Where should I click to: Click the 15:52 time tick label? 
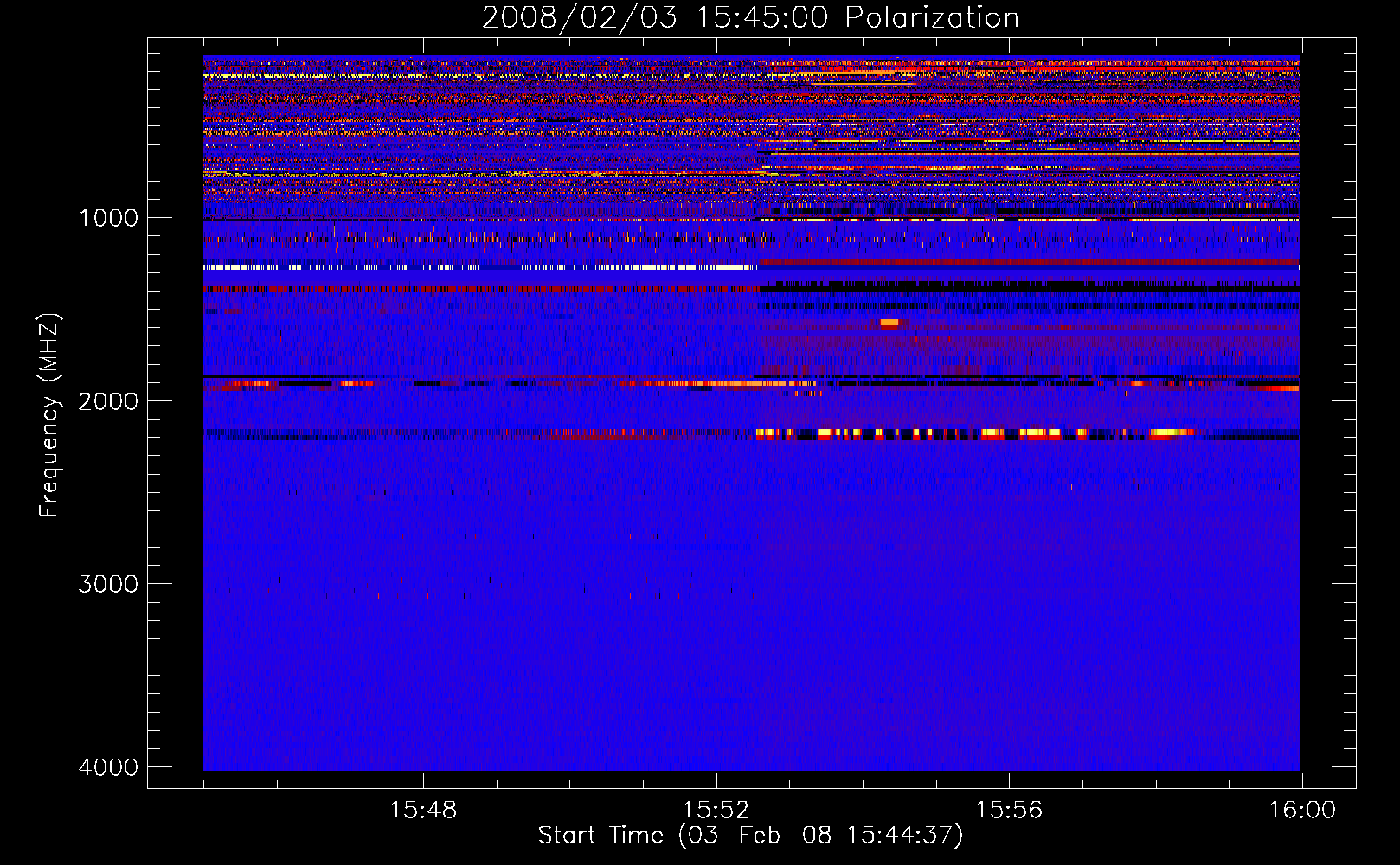[716, 811]
